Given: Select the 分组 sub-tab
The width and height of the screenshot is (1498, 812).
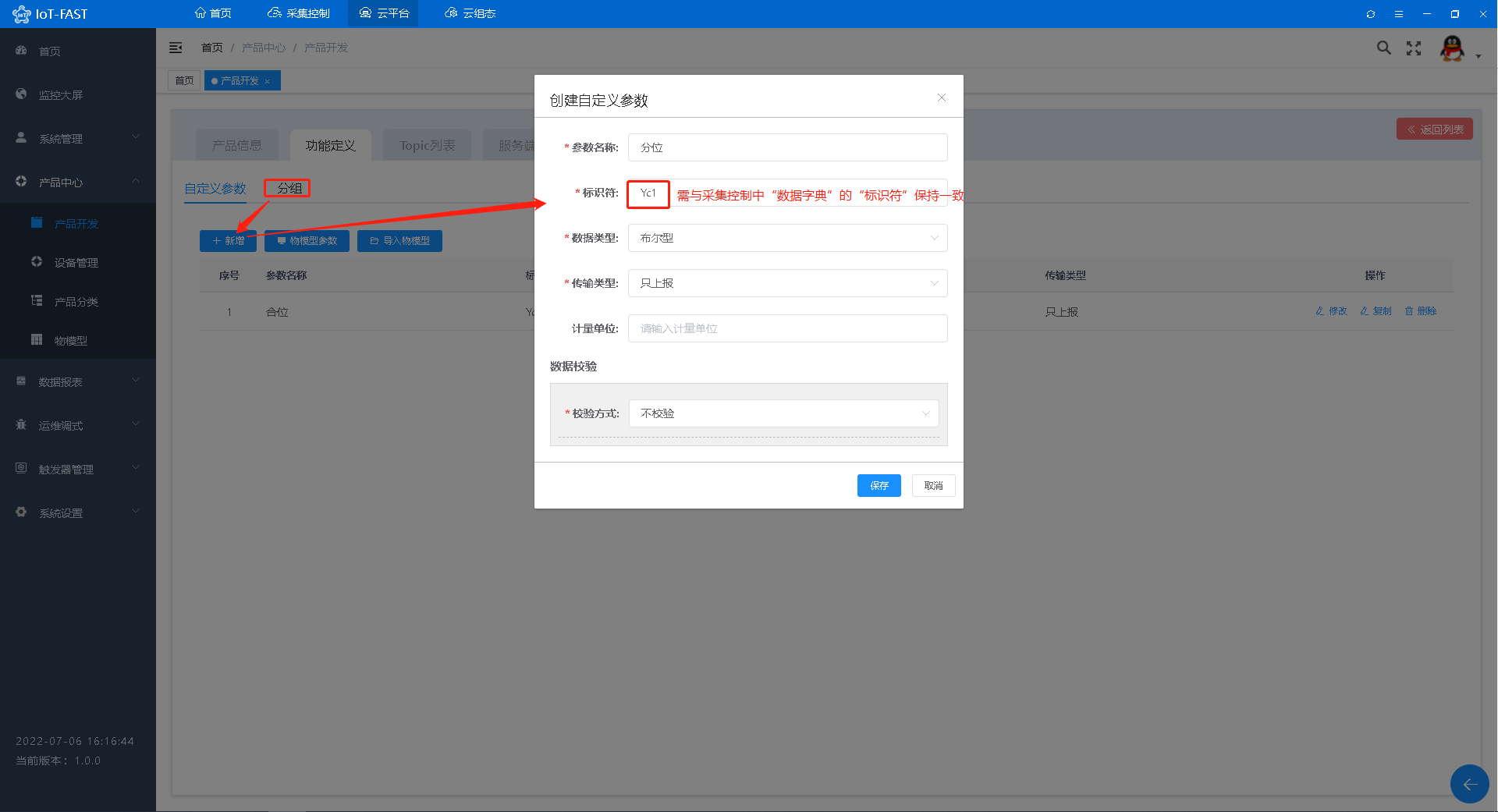Looking at the screenshot, I should click(289, 188).
